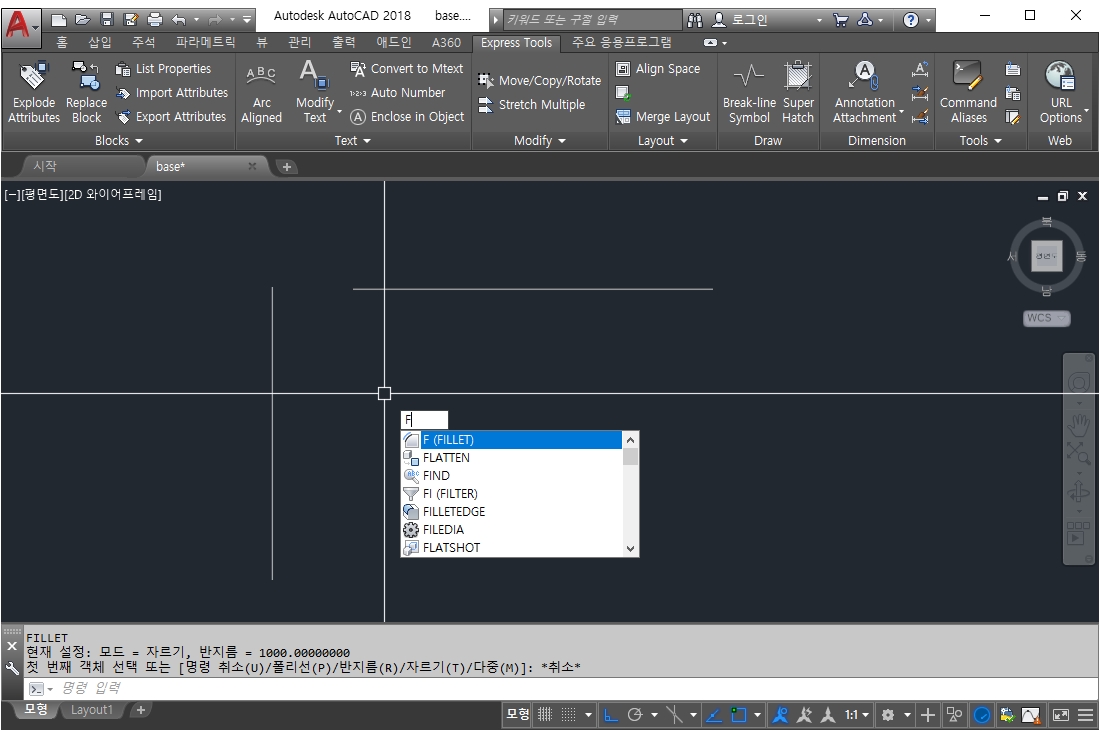Choose the Merge Layout tool
The width and height of the screenshot is (1100, 731).
[663, 116]
